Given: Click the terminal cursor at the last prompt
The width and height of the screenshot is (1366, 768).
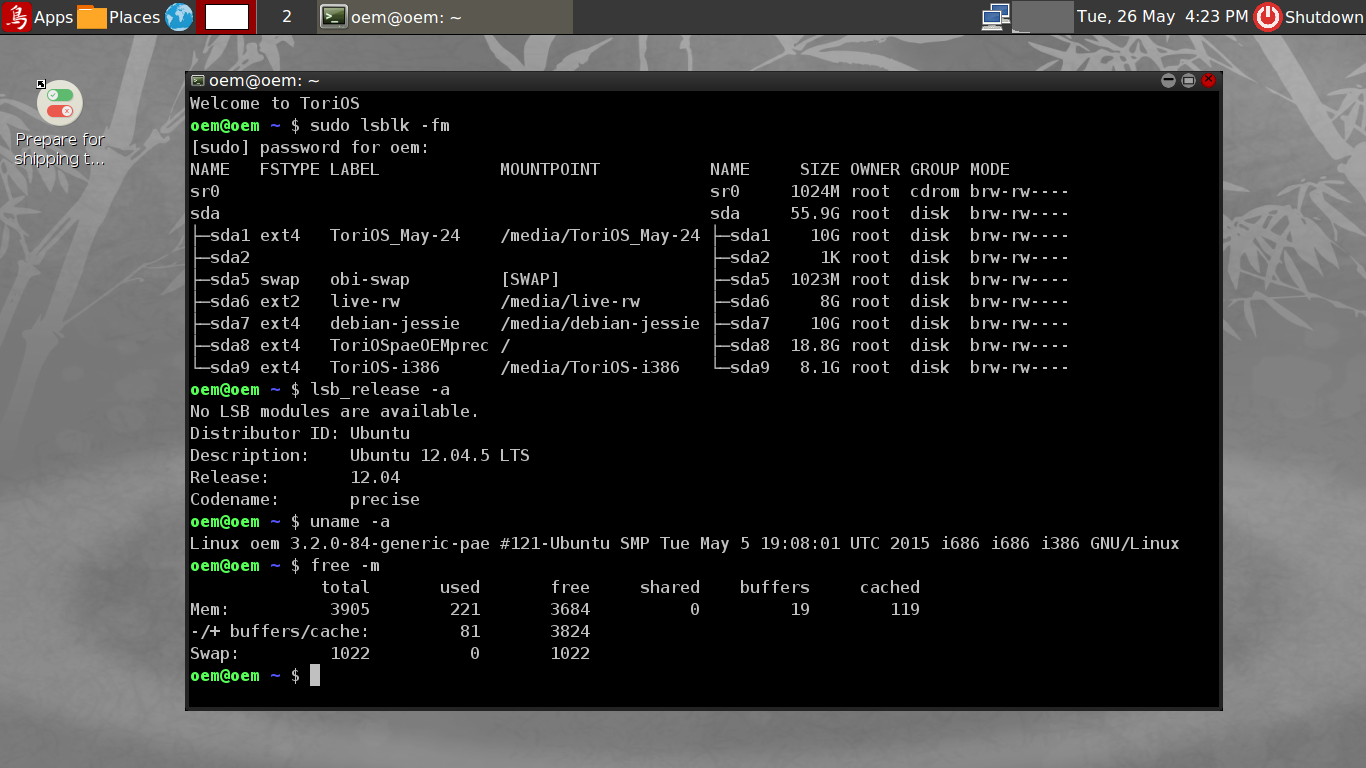Looking at the screenshot, I should (x=315, y=676).
